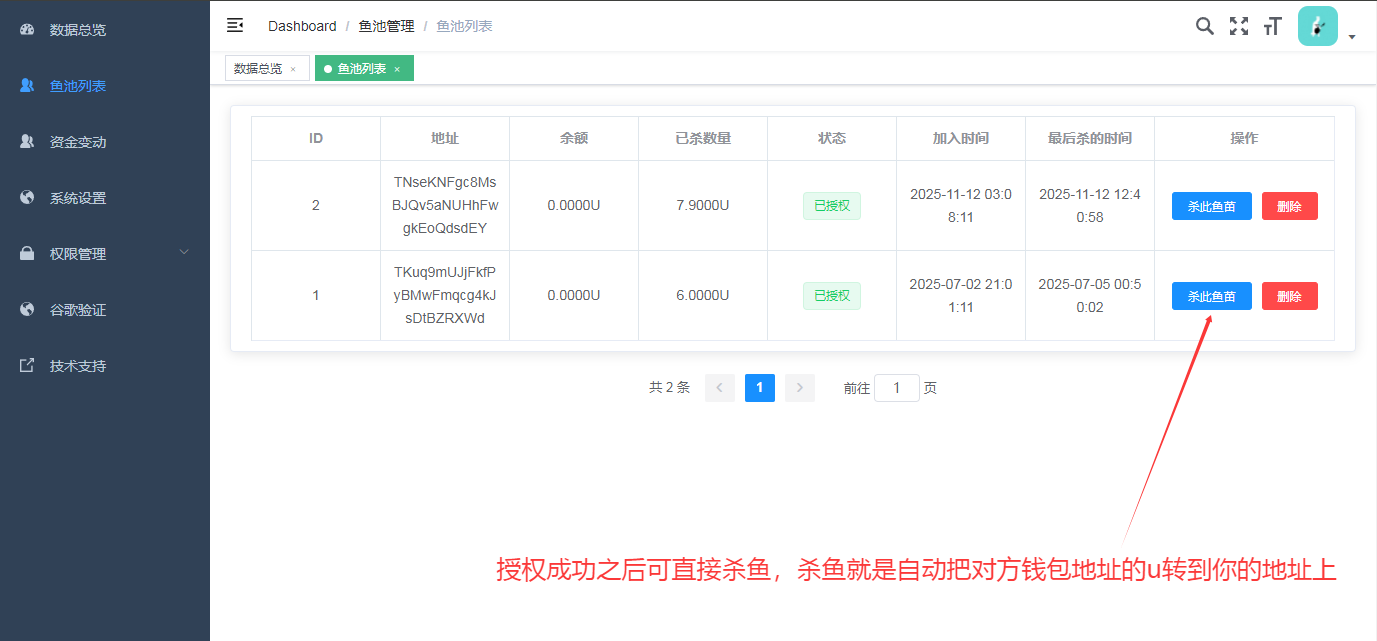Open 技术支持 via its external link icon
This screenshot has height=641, width=1377.
pos(26,365)
